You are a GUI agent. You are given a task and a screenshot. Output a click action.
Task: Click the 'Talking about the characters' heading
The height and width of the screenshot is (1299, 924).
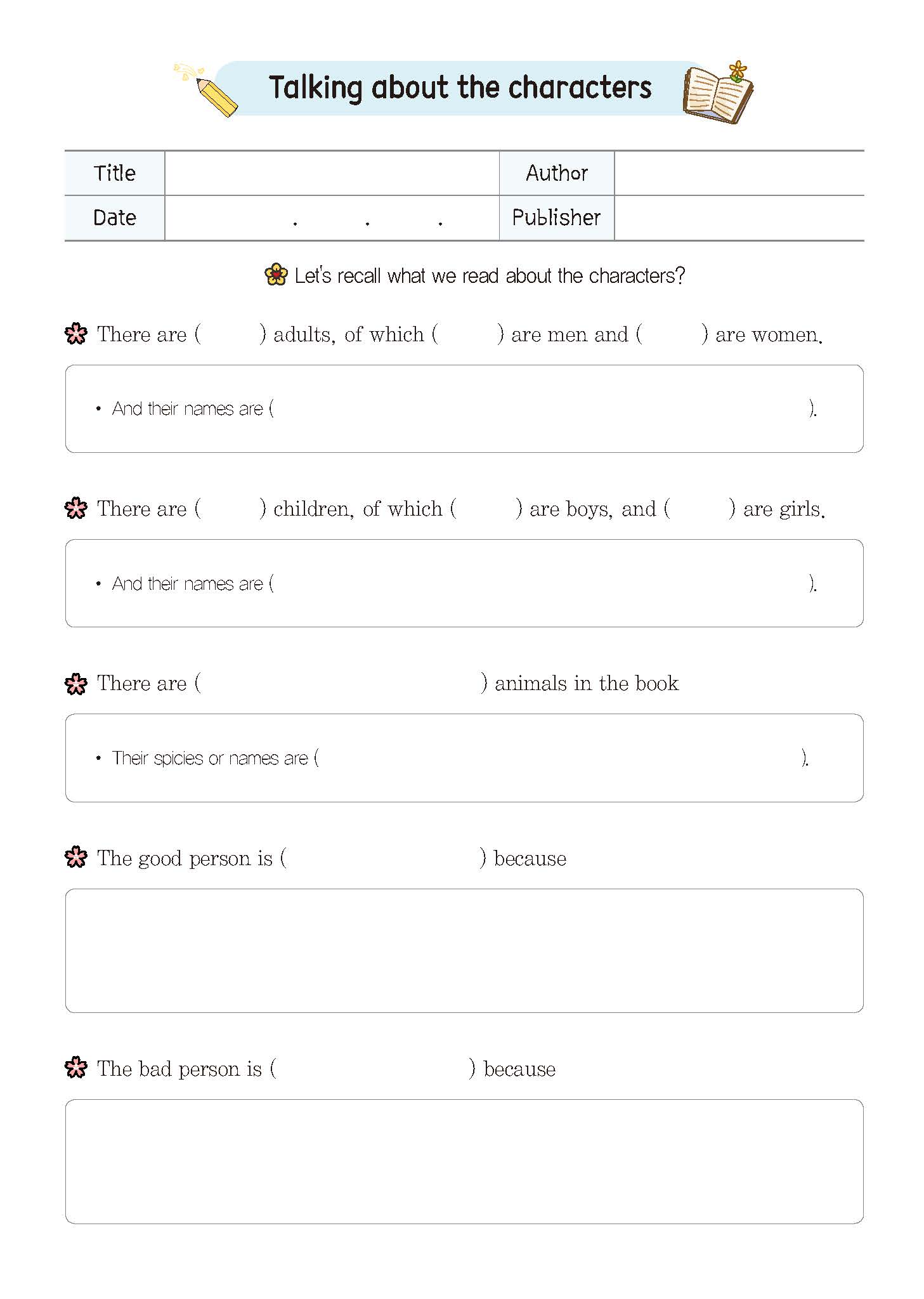460,88
